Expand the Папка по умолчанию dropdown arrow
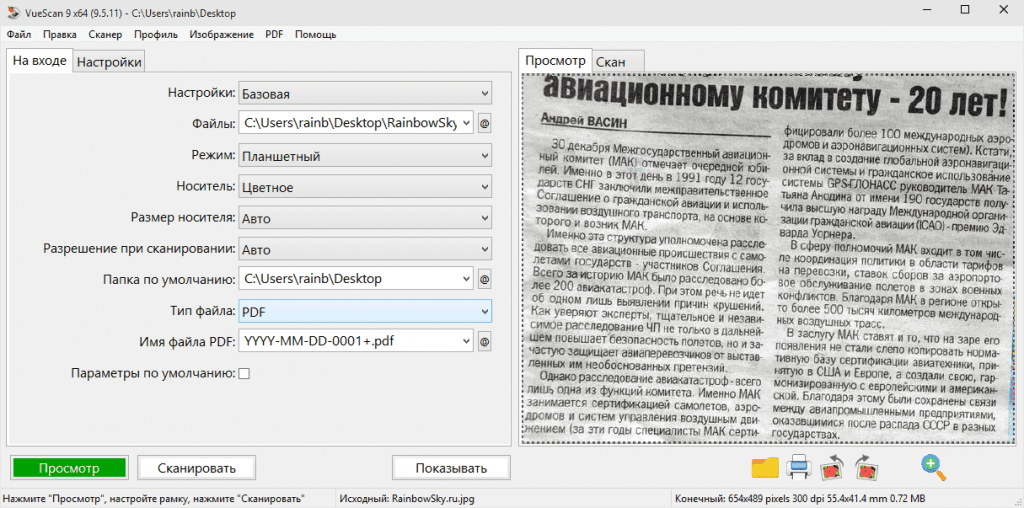Image resolution: width=1024 pixels, height=508 pixels. pos(466,279)
